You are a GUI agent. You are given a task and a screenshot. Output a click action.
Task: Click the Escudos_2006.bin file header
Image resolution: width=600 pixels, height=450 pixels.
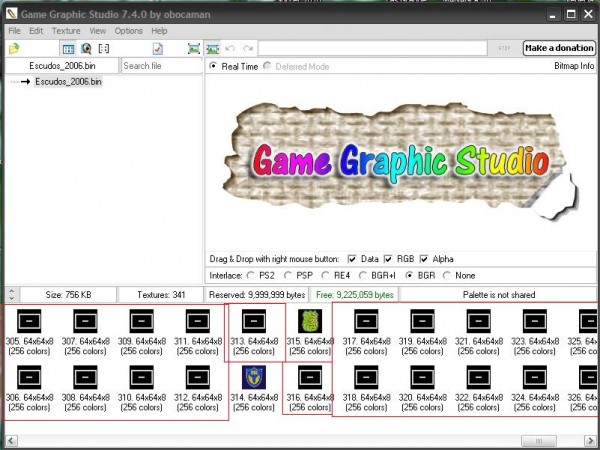pyautogui.click(x=62, y=66)
